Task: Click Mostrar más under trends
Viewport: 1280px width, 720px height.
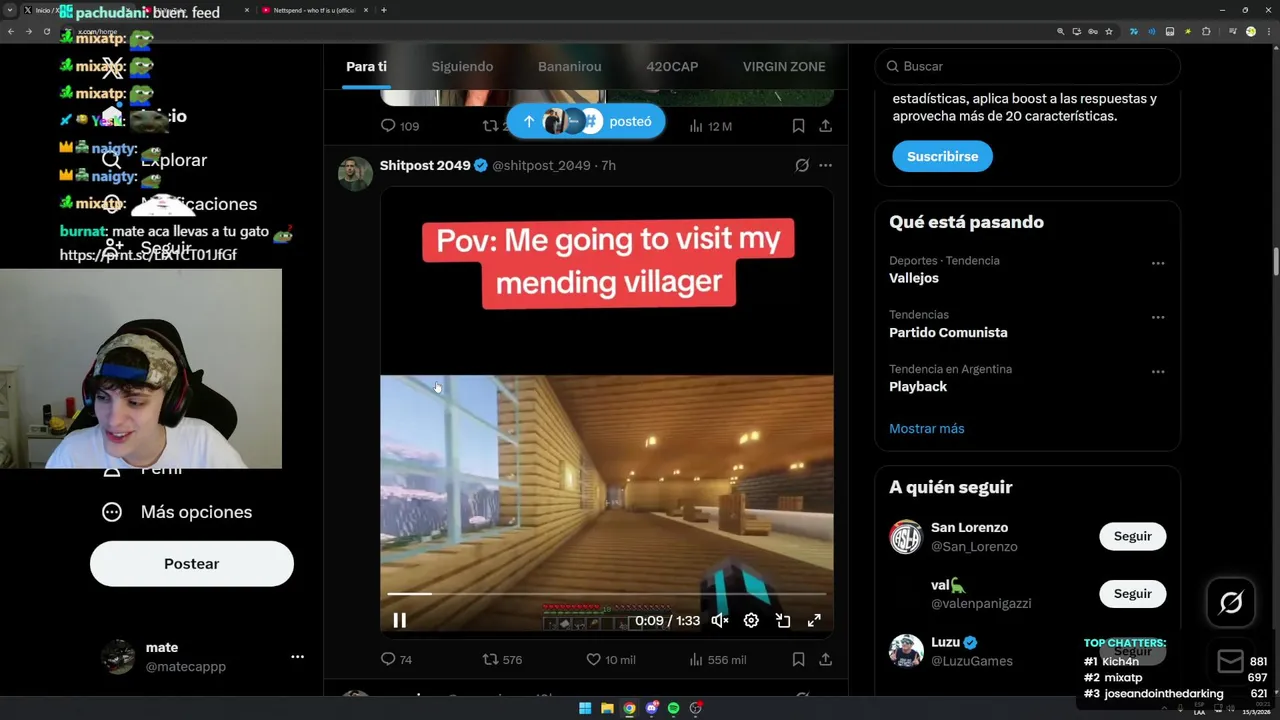Action: click(927, 428)
